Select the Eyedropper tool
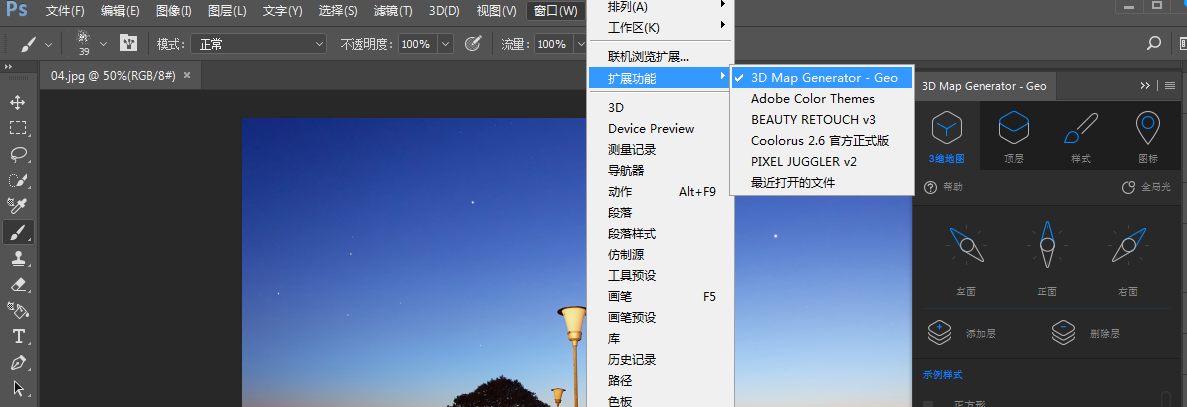Image resolution: width=1187 pixels, height=407 pixels. [17, 206]
